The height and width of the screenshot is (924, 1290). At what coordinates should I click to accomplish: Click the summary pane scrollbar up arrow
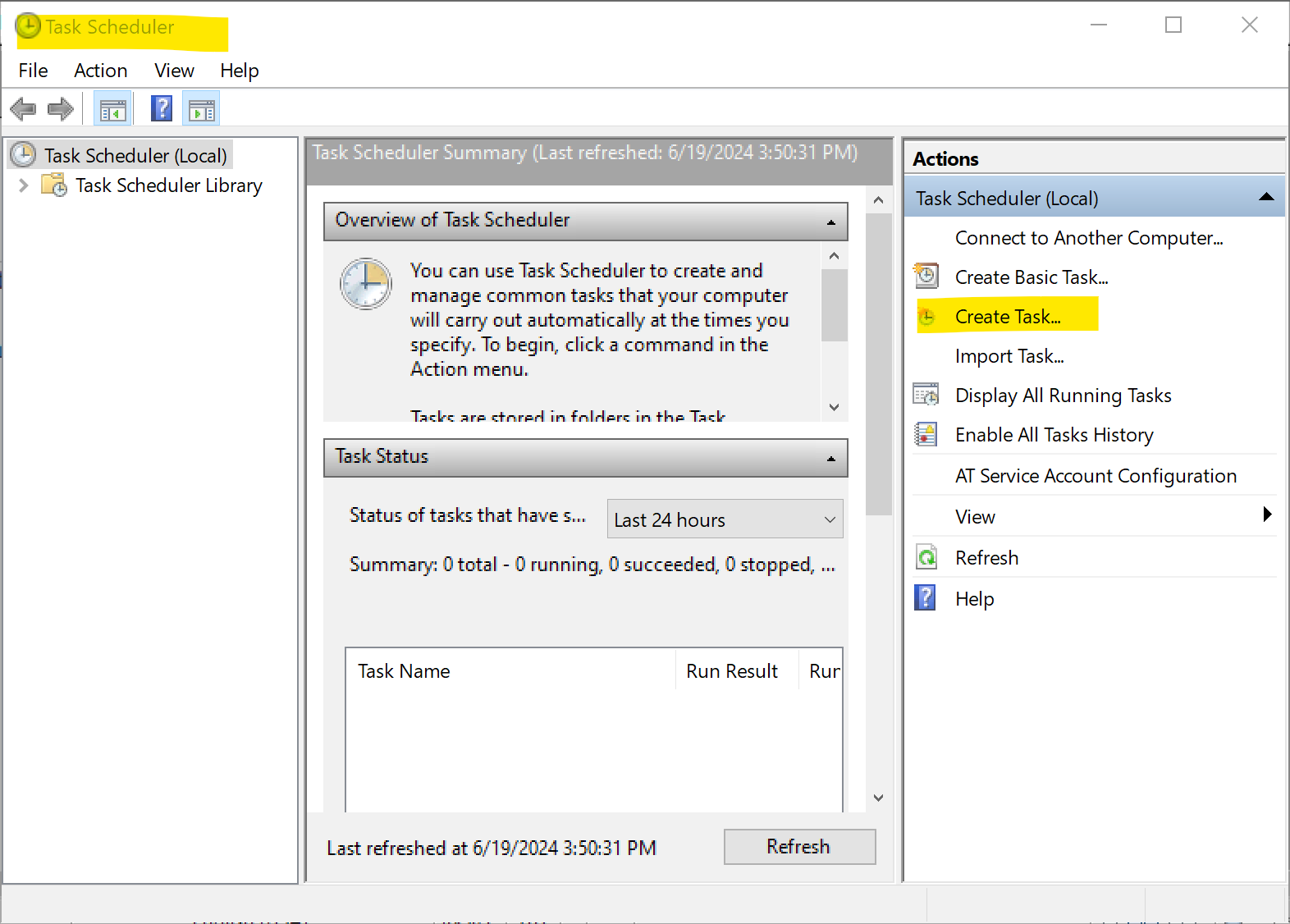(878, 199)
